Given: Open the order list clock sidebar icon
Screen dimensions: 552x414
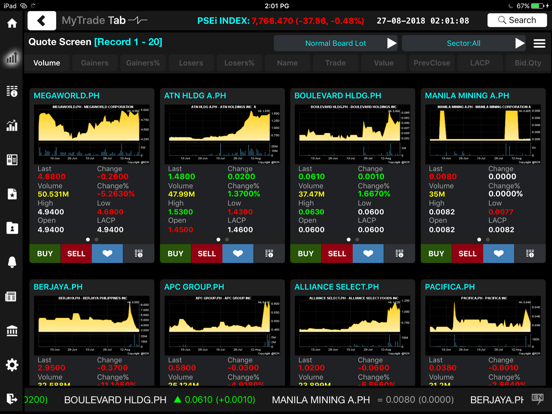Looking at the screenshot, I should (12, 91).
